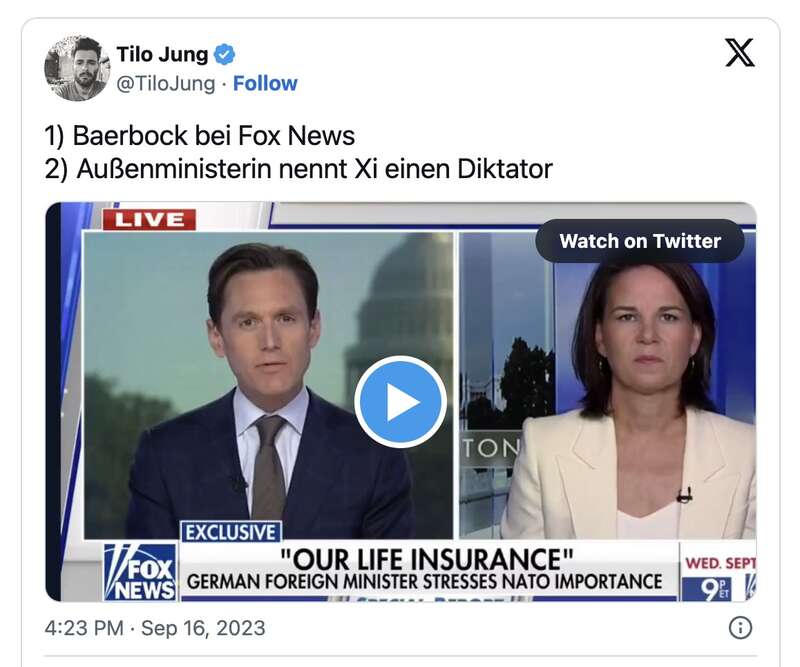
Task: Open Tilo Jung's profile picture
Action: point(77,68)
